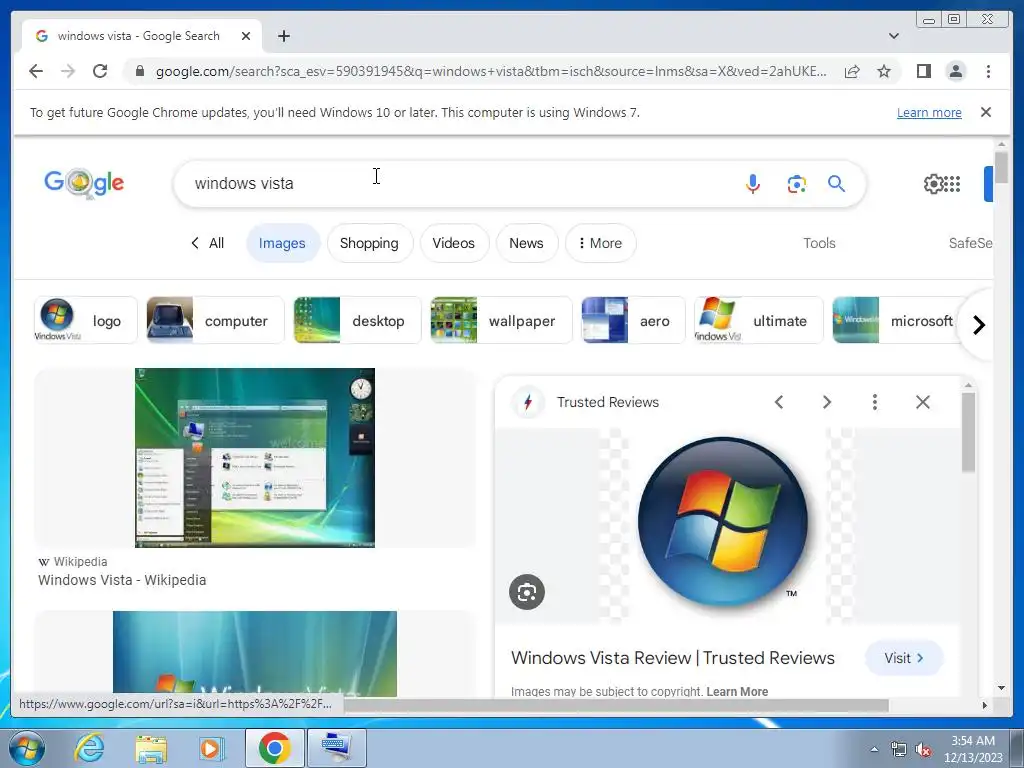Close the Trusted Reviews preview panel

coord(922,402)
